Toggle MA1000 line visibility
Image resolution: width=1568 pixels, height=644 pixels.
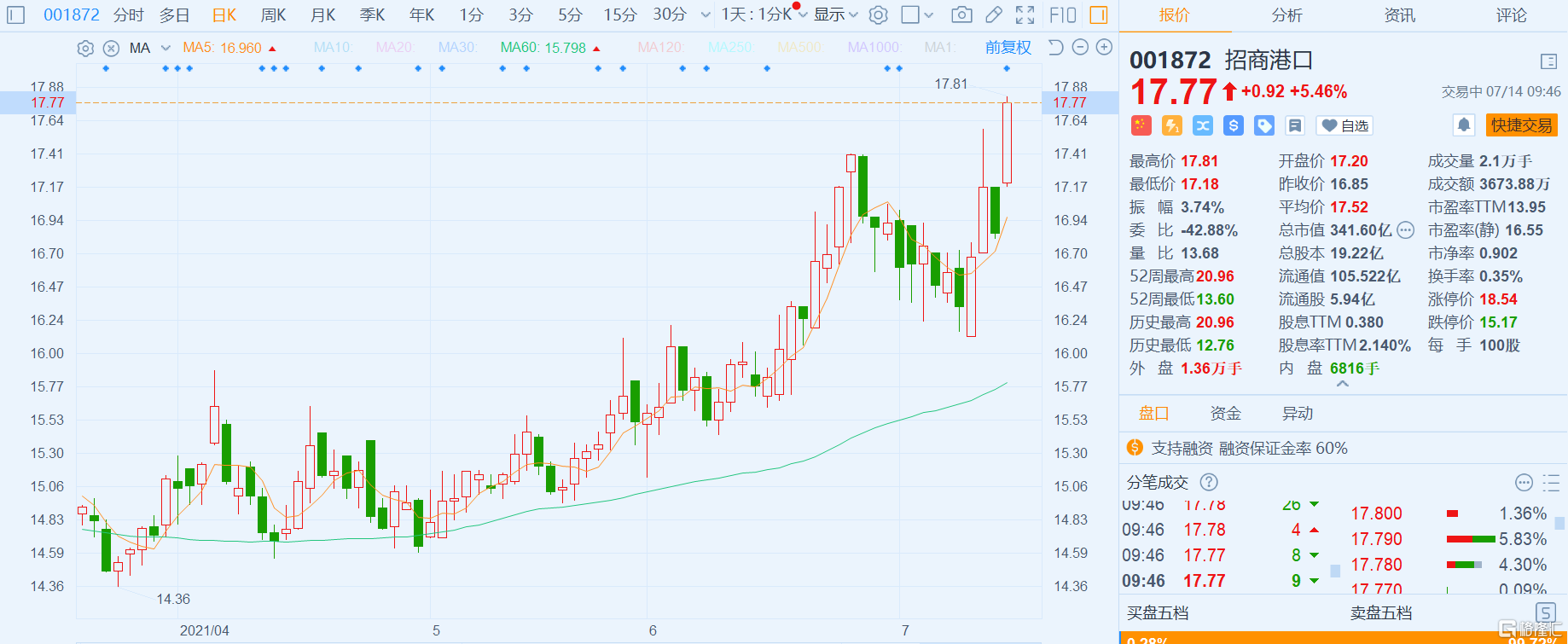874,48
